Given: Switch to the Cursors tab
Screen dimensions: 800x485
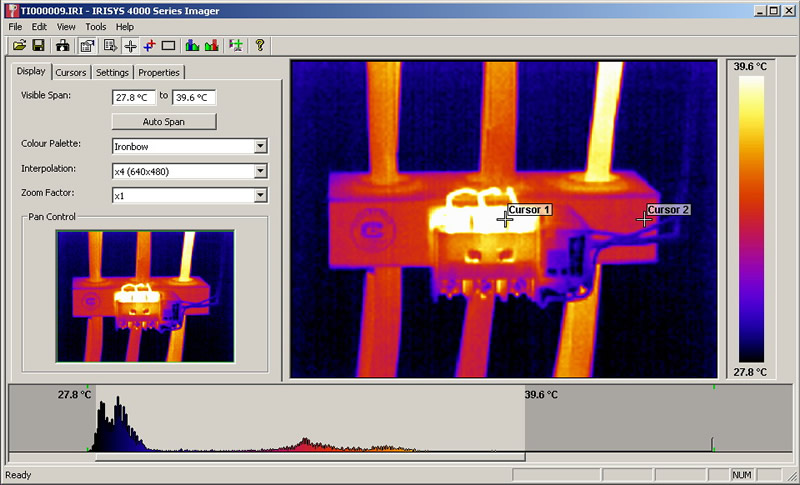Looking at the screenshot, I should pyautogui.click(x=71, y=72).
